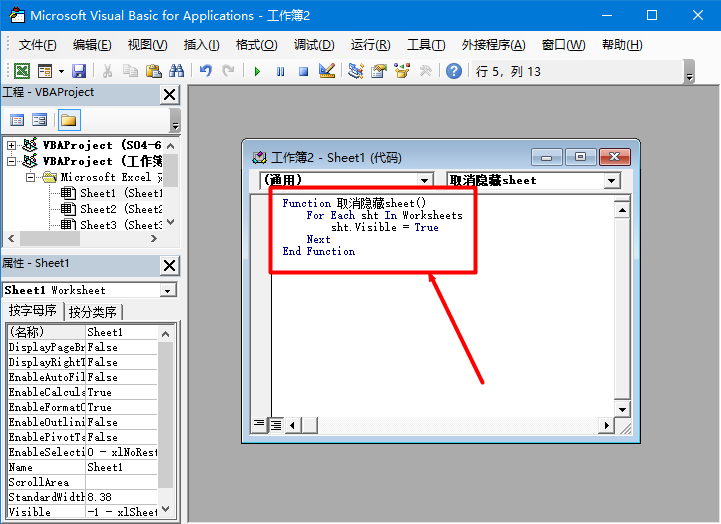Open the 编辑(E) menu
The height and width of the screenshot is (524, 721).
pos(92,45)
